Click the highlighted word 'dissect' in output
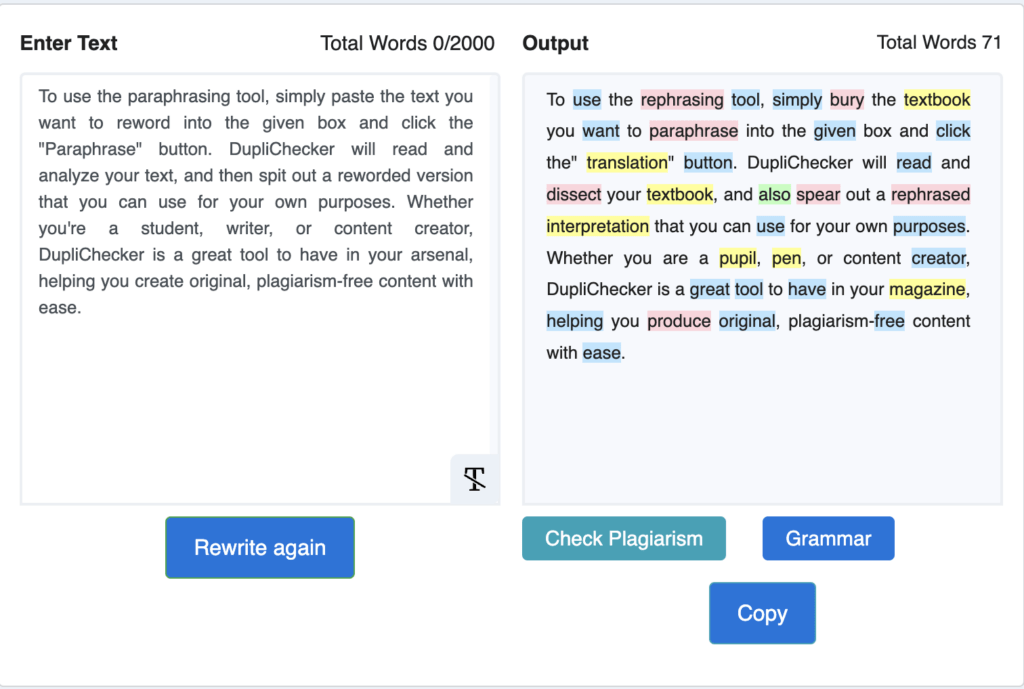The height and width of the screenshot is (689, 1024). coord(573,195)
